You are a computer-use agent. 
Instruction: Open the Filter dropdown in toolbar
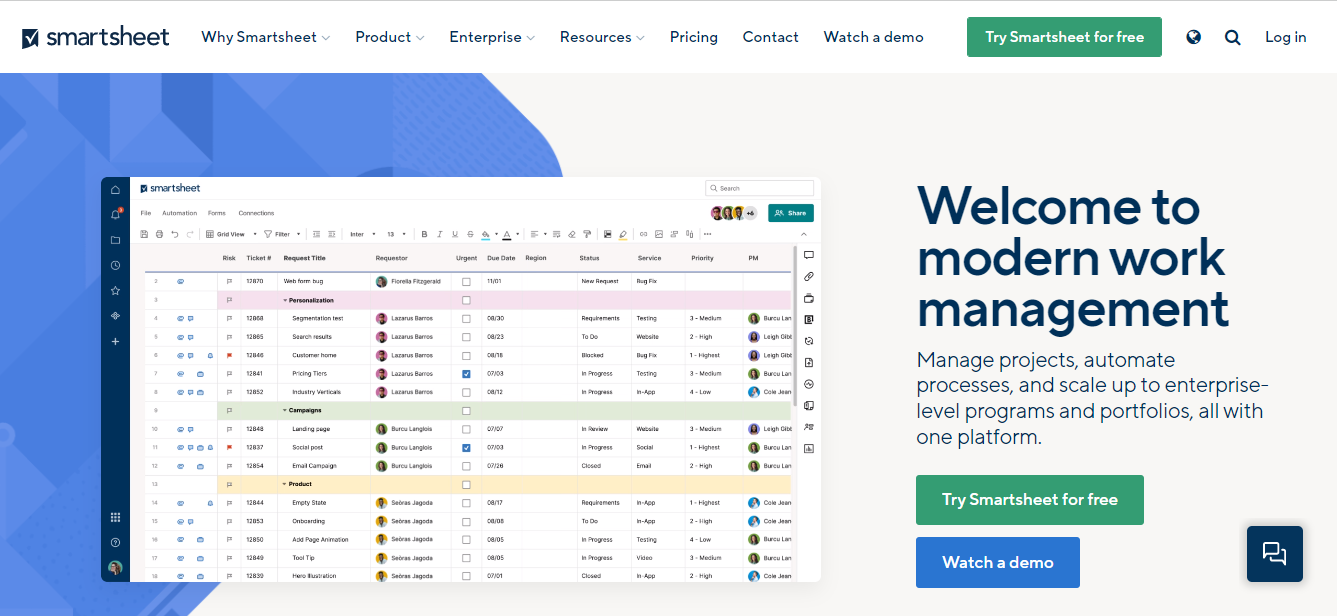click(281, 234)
